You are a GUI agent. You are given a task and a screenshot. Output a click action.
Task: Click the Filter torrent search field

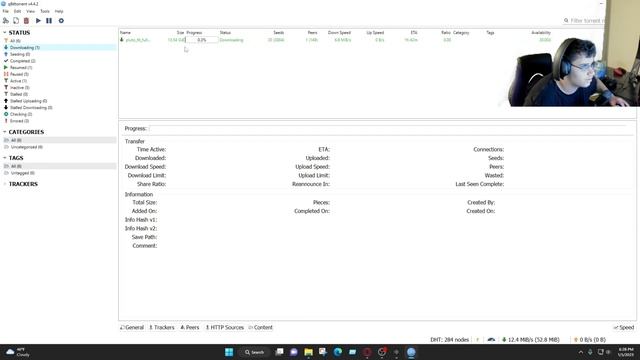584,20
